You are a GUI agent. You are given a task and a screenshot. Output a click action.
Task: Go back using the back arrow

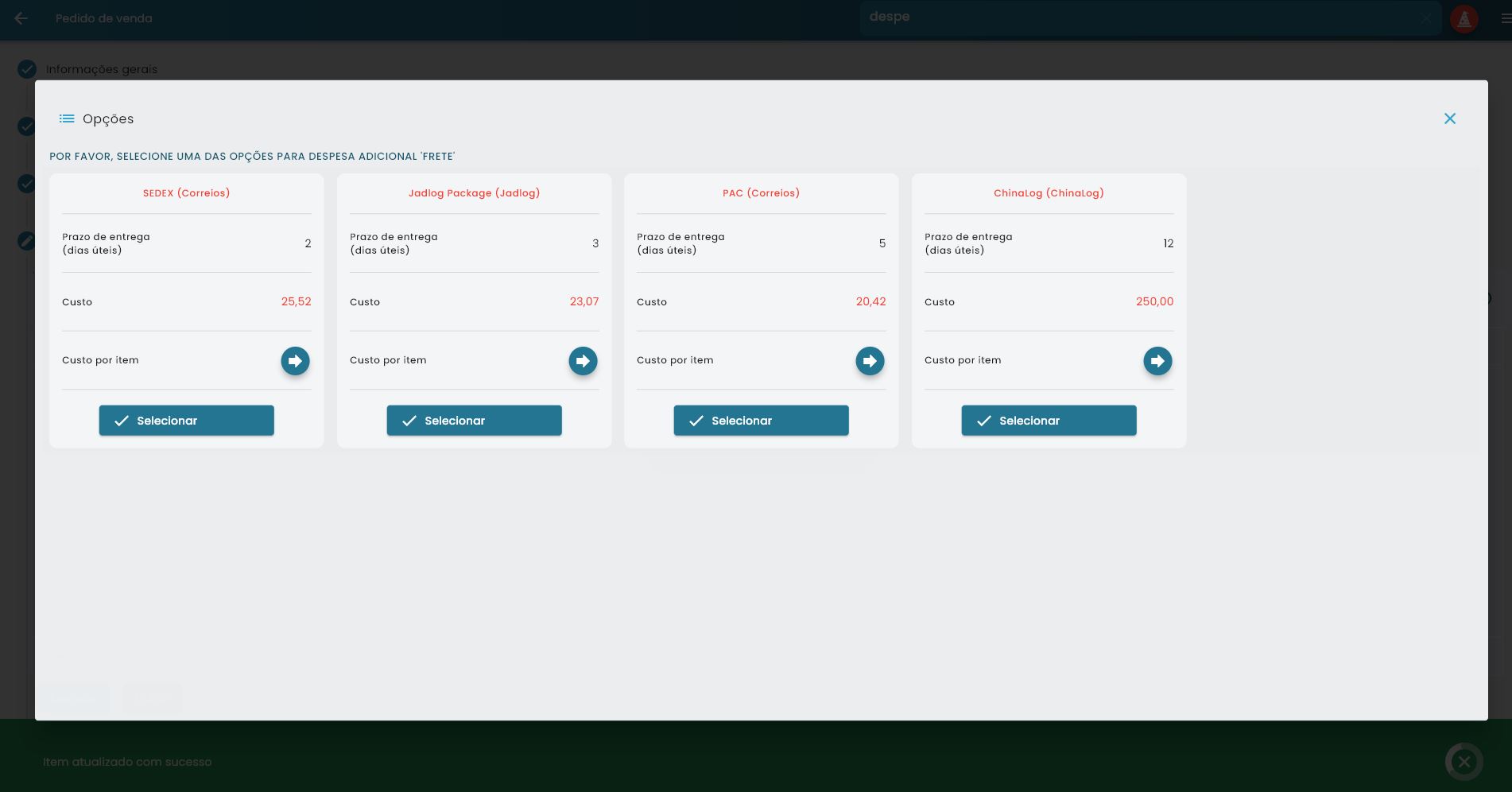pyautogui.click(x=20, y=18)
